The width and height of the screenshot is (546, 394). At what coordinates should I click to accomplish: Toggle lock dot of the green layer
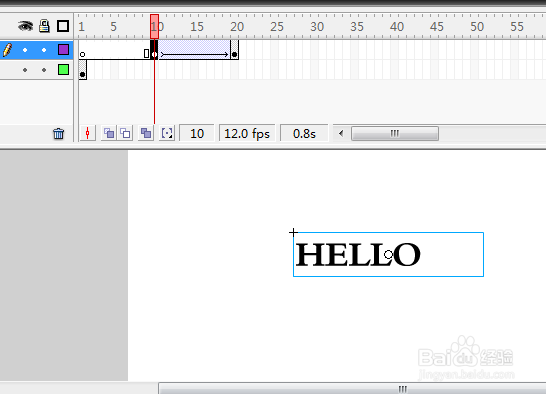click(44, 70)
